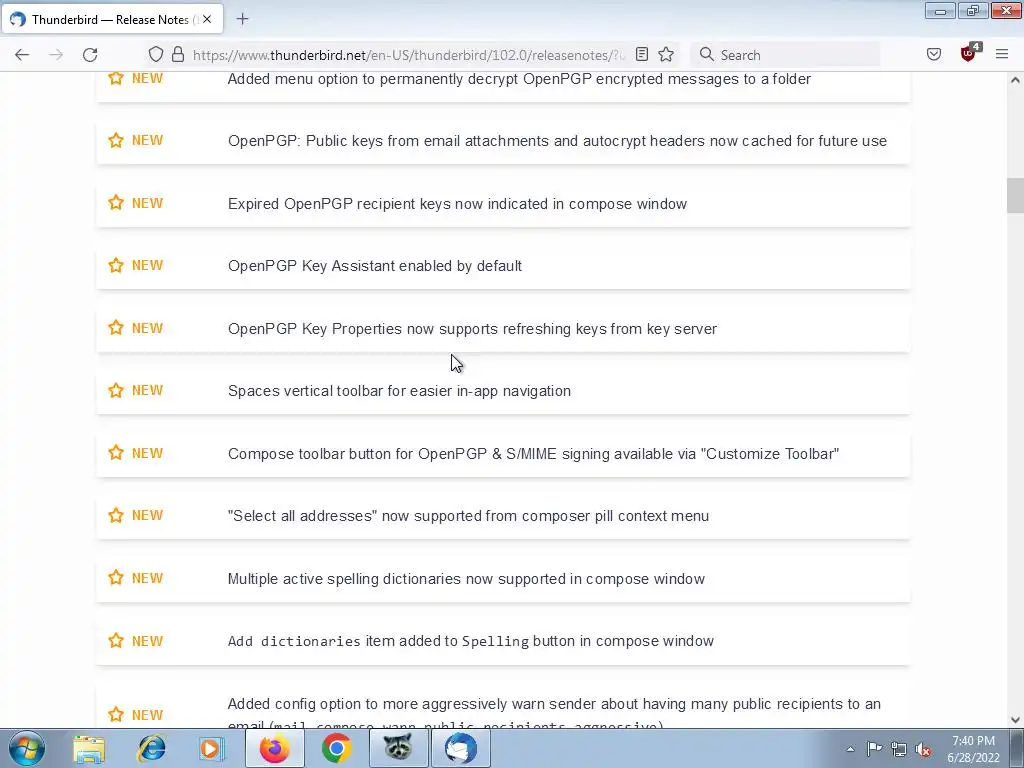
Task: Click the page scrollbar thumb
Action: click(1015, 195)
